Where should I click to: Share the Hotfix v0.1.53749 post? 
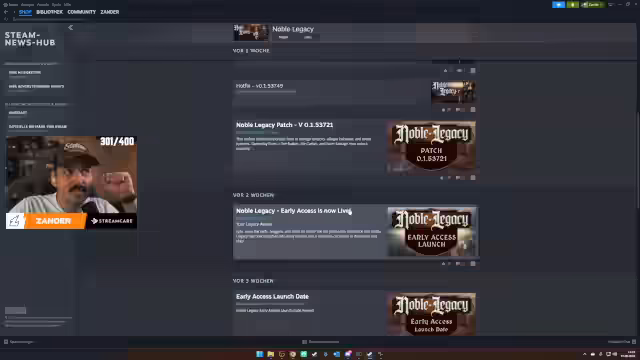pyautogui.click(x=473, y=110)
